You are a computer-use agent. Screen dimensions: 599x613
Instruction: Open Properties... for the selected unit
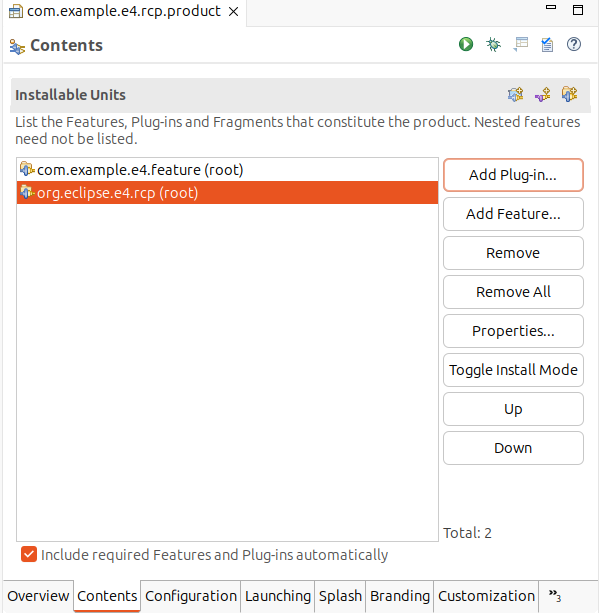tap(513, 331)
